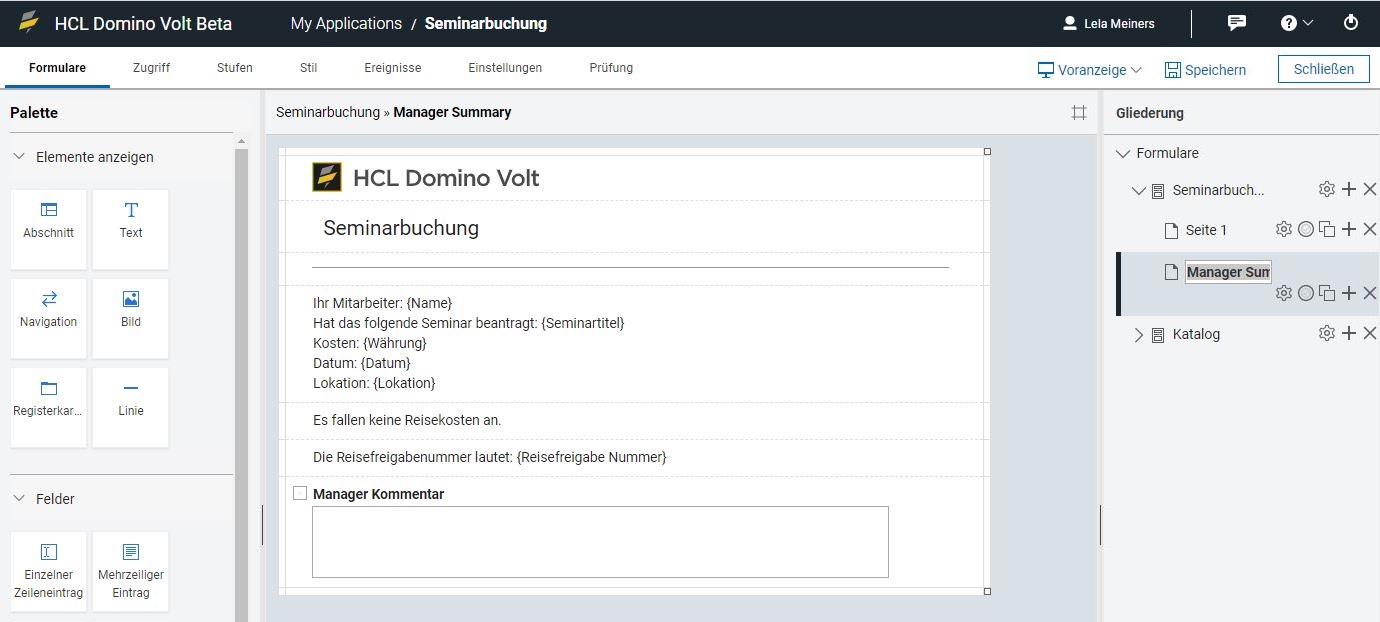This screenshot has height=622, width=1380.
Task: Expand Katalog form node
Action: pos(1139,334)
